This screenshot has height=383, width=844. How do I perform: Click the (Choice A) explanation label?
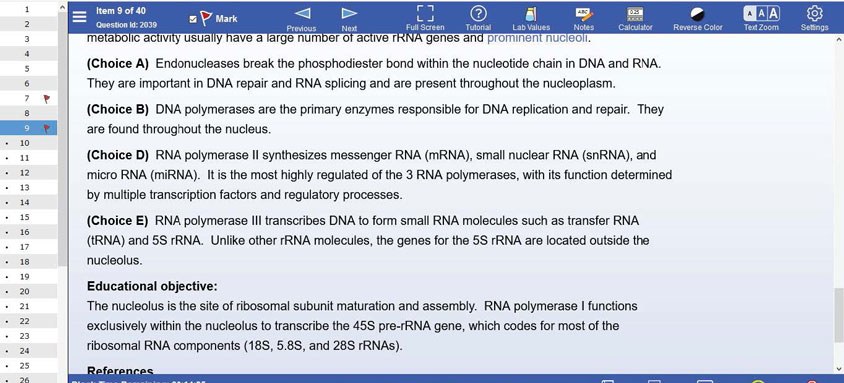tap(117, 63)
